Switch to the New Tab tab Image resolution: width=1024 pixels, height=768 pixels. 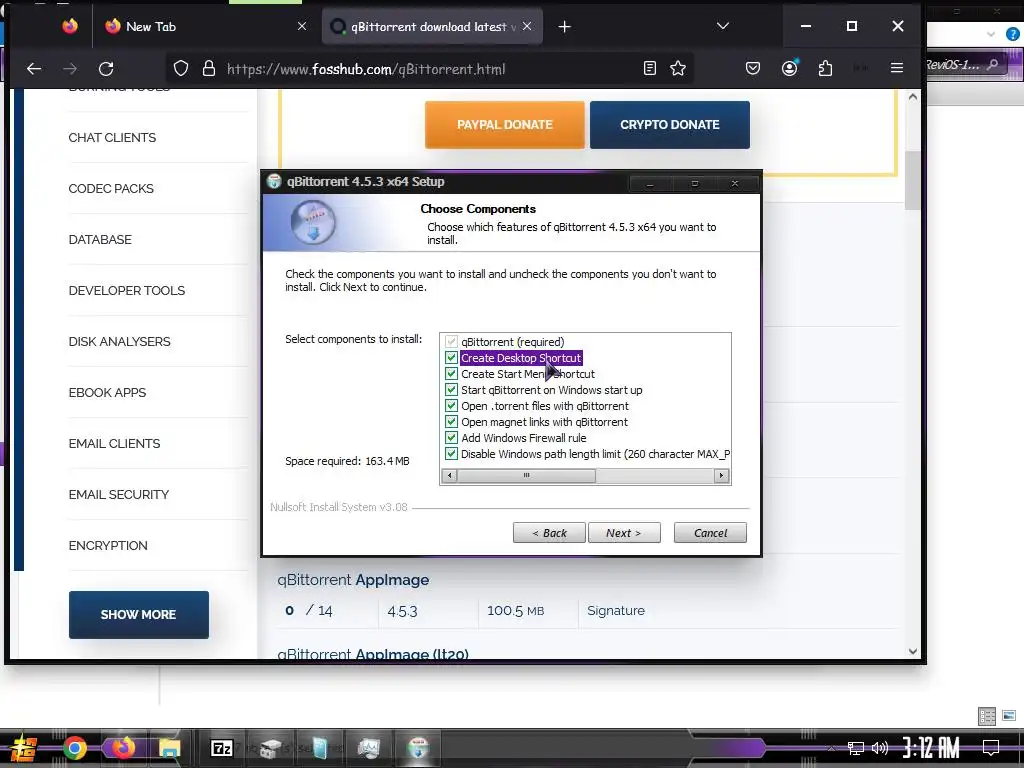point(206,27)
